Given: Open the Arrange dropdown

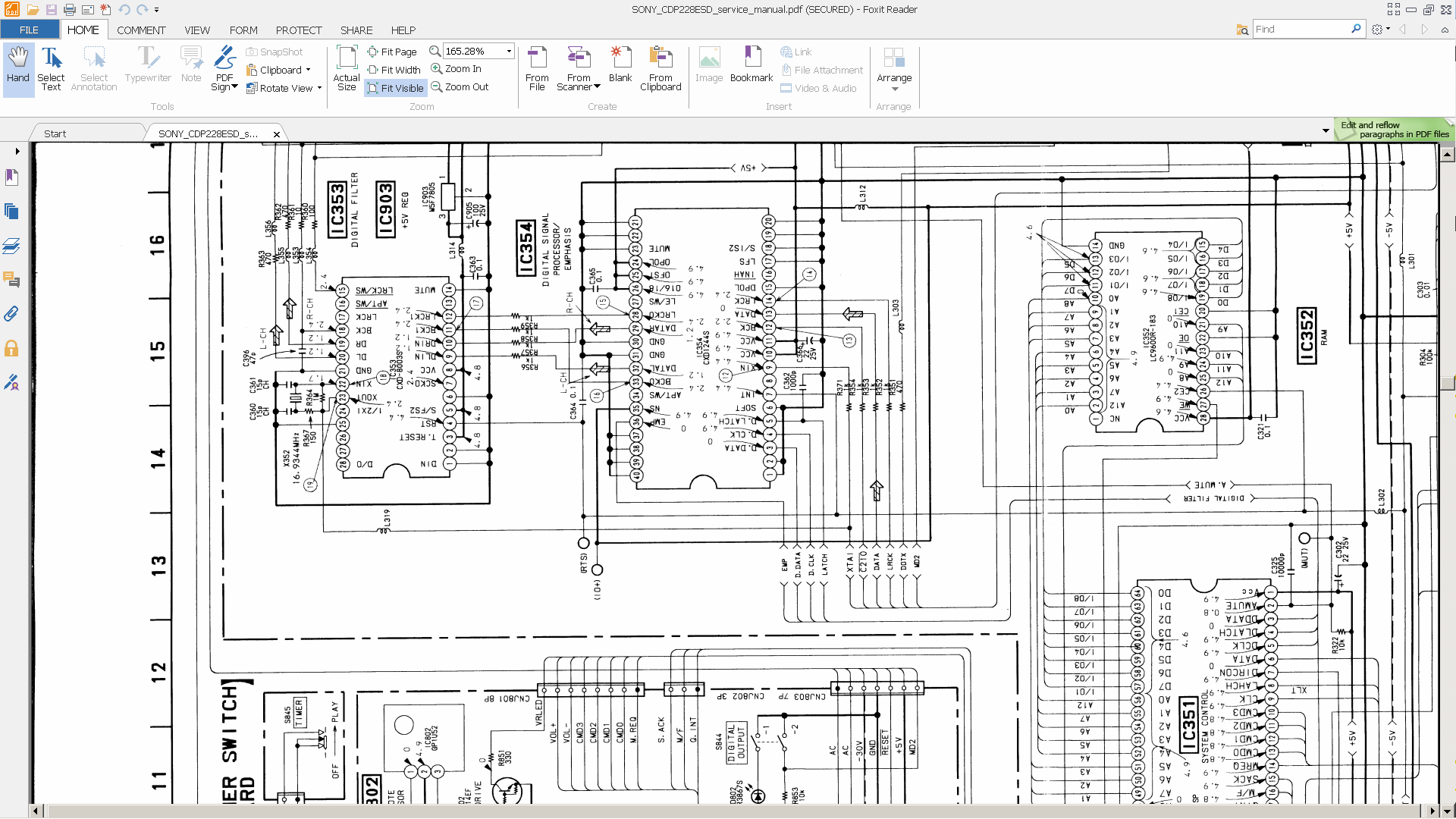Looking at the screenshot, I should 894,68.
